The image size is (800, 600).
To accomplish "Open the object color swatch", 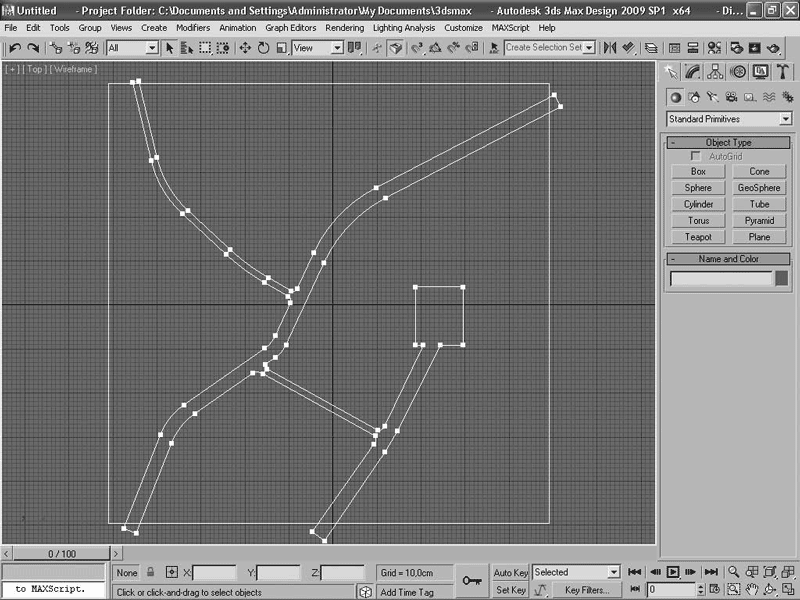I will point(781,278).
